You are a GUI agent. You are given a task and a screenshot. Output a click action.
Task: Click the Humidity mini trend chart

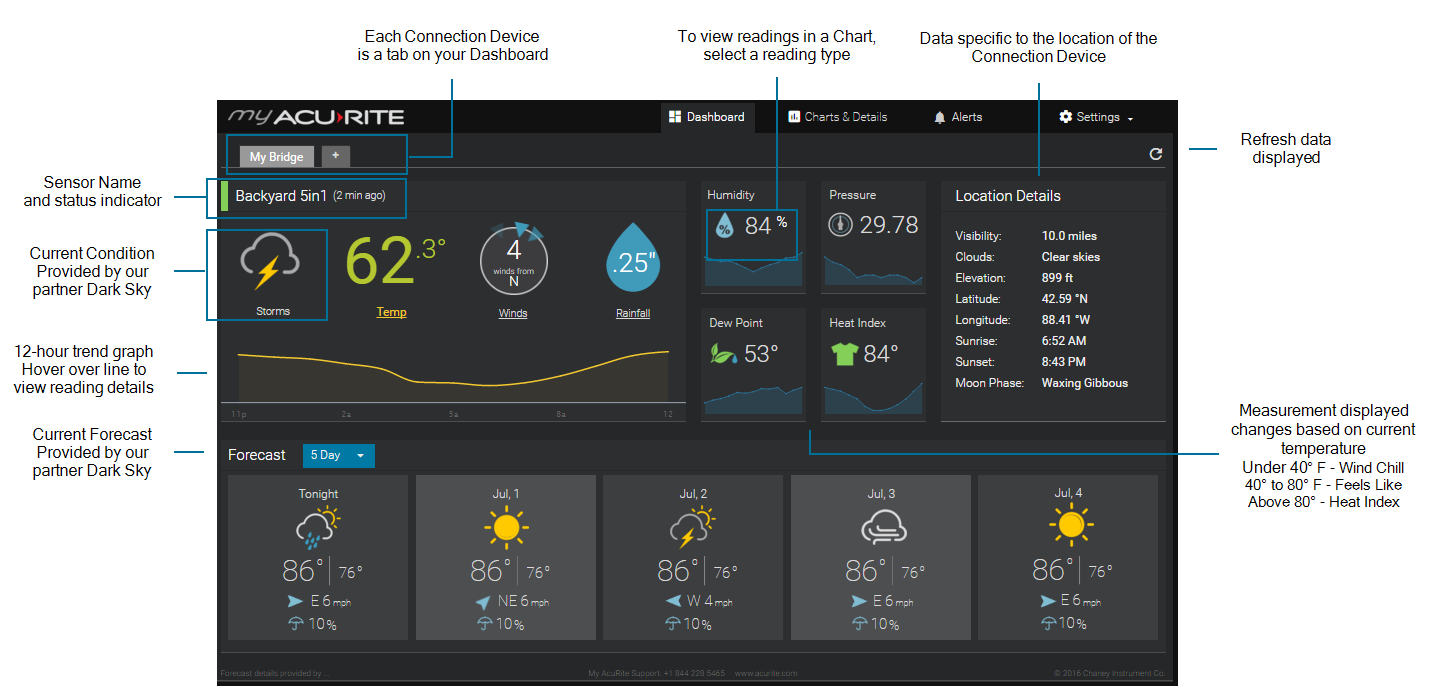[753, 268]
